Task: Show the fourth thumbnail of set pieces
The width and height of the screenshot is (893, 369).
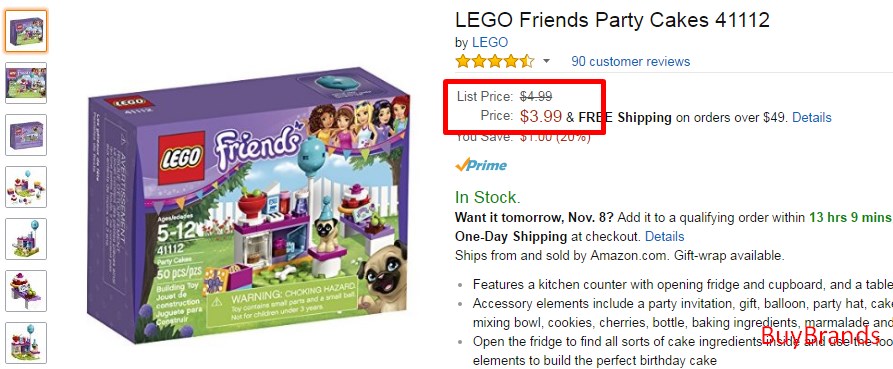Action: (26, 187)
